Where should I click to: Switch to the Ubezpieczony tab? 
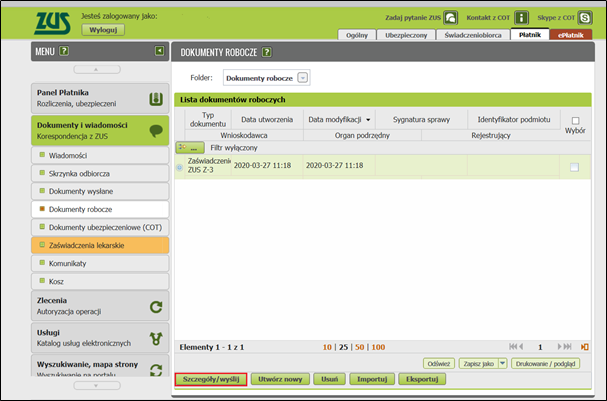point(406,35)
